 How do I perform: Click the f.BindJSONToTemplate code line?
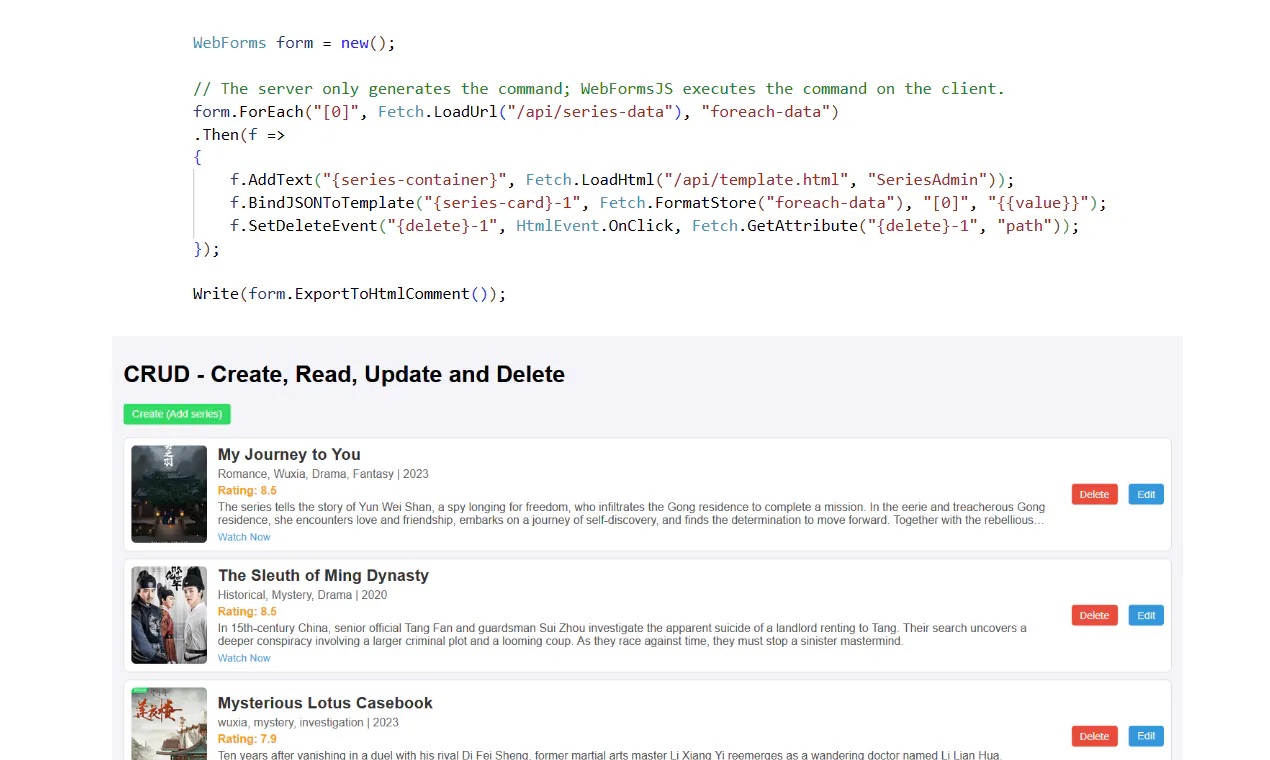coord(668,203)
